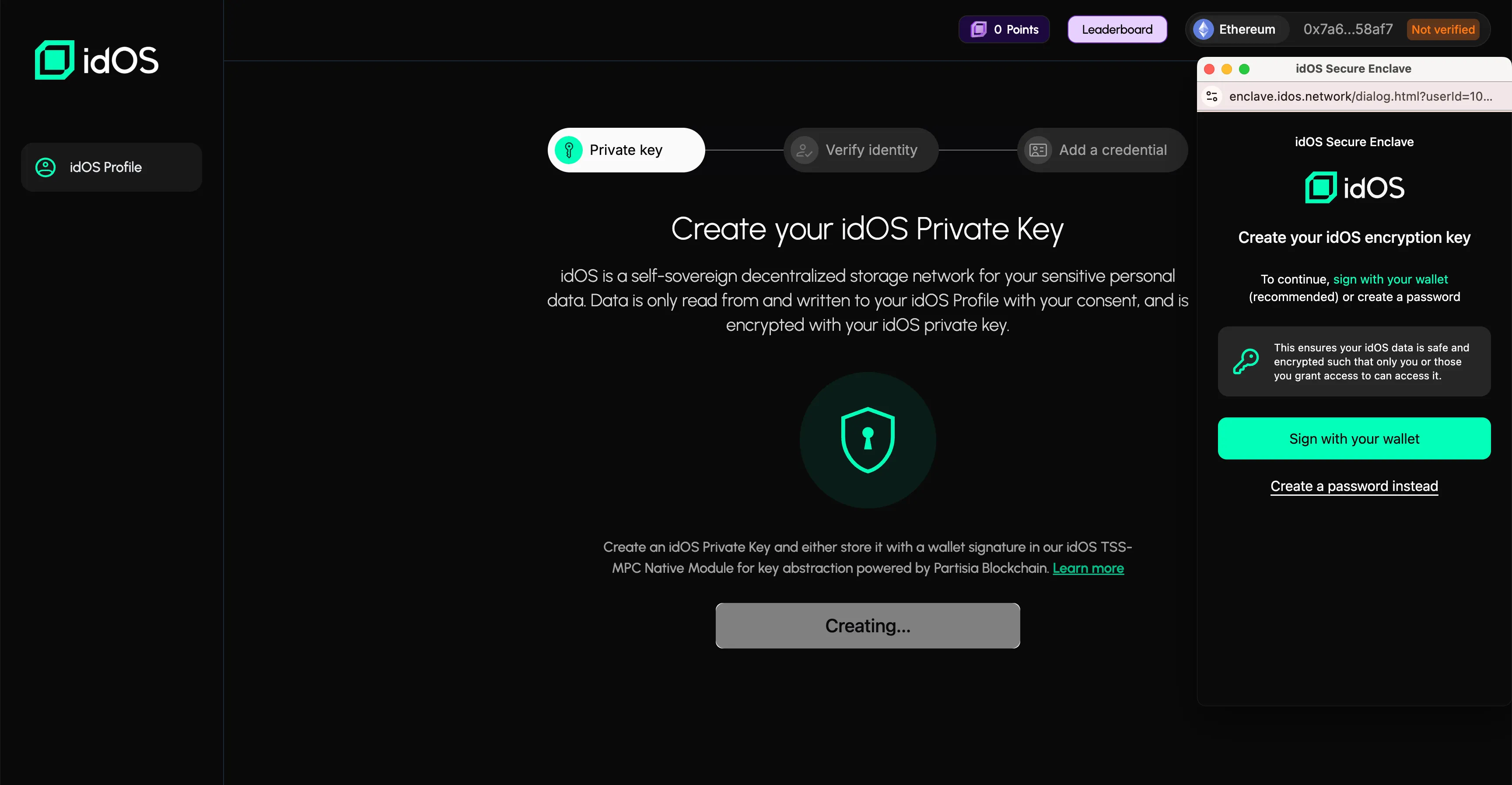Click the site settings icon in enclave address bar
Viewport: 1512px width, 785px height.
tap(1211, 96)
